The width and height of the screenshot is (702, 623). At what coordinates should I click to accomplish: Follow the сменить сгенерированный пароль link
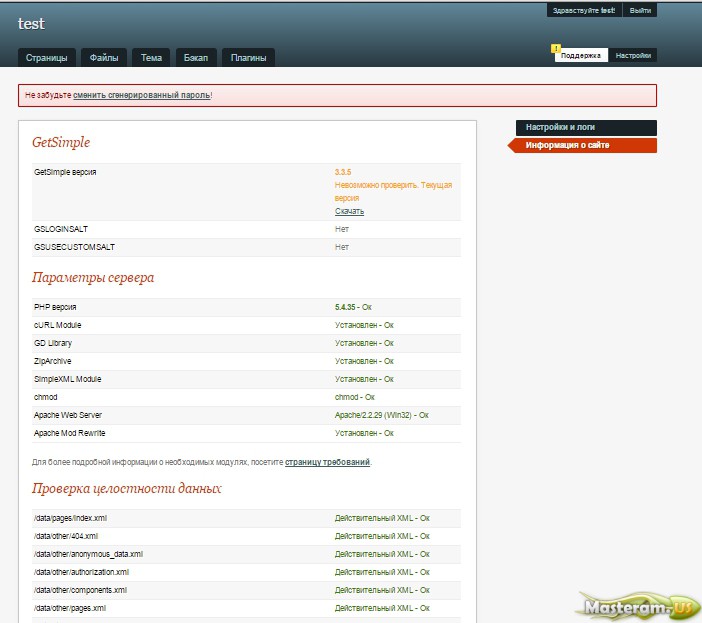coord(142,95)
